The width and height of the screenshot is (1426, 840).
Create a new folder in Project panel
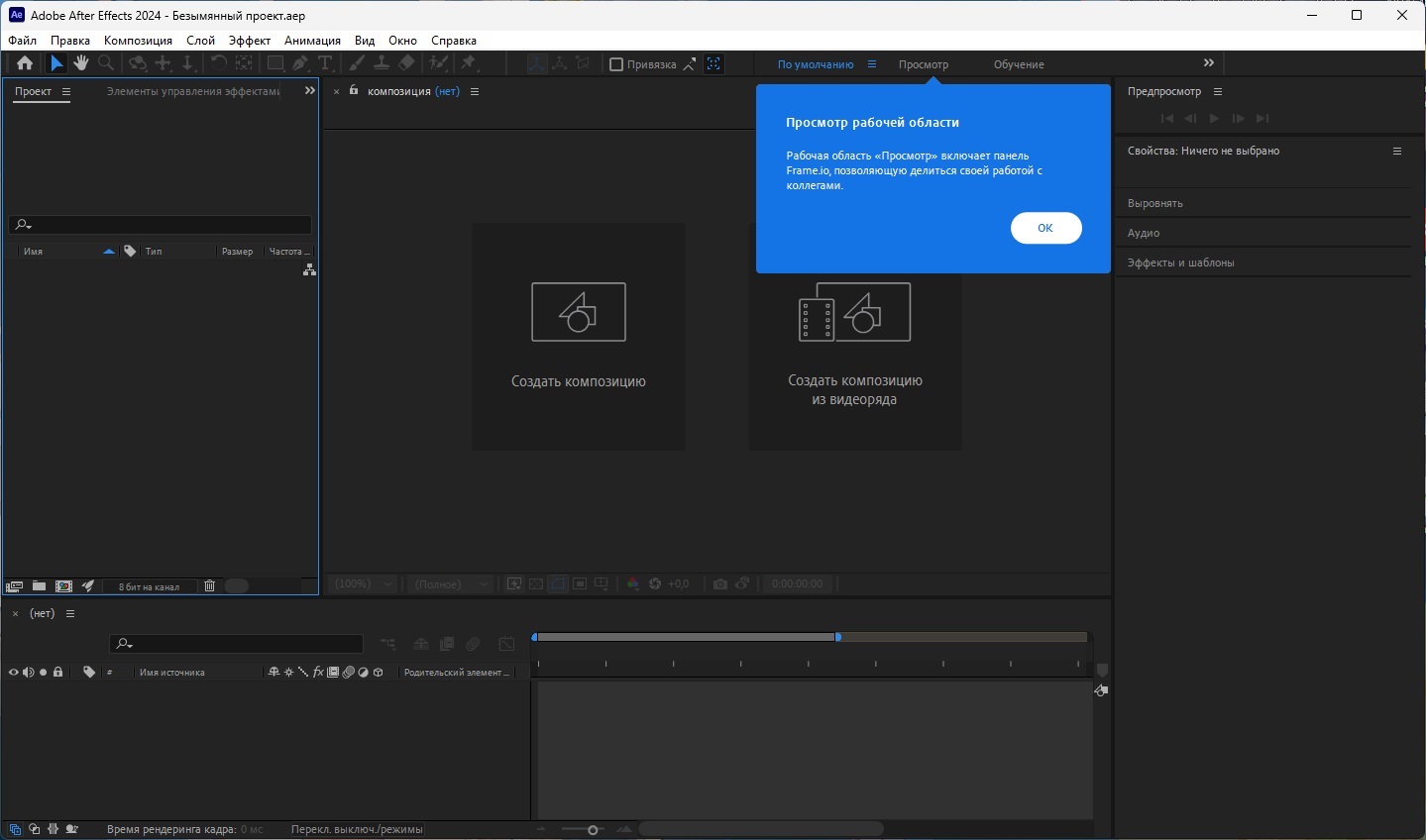click(39, 585)
